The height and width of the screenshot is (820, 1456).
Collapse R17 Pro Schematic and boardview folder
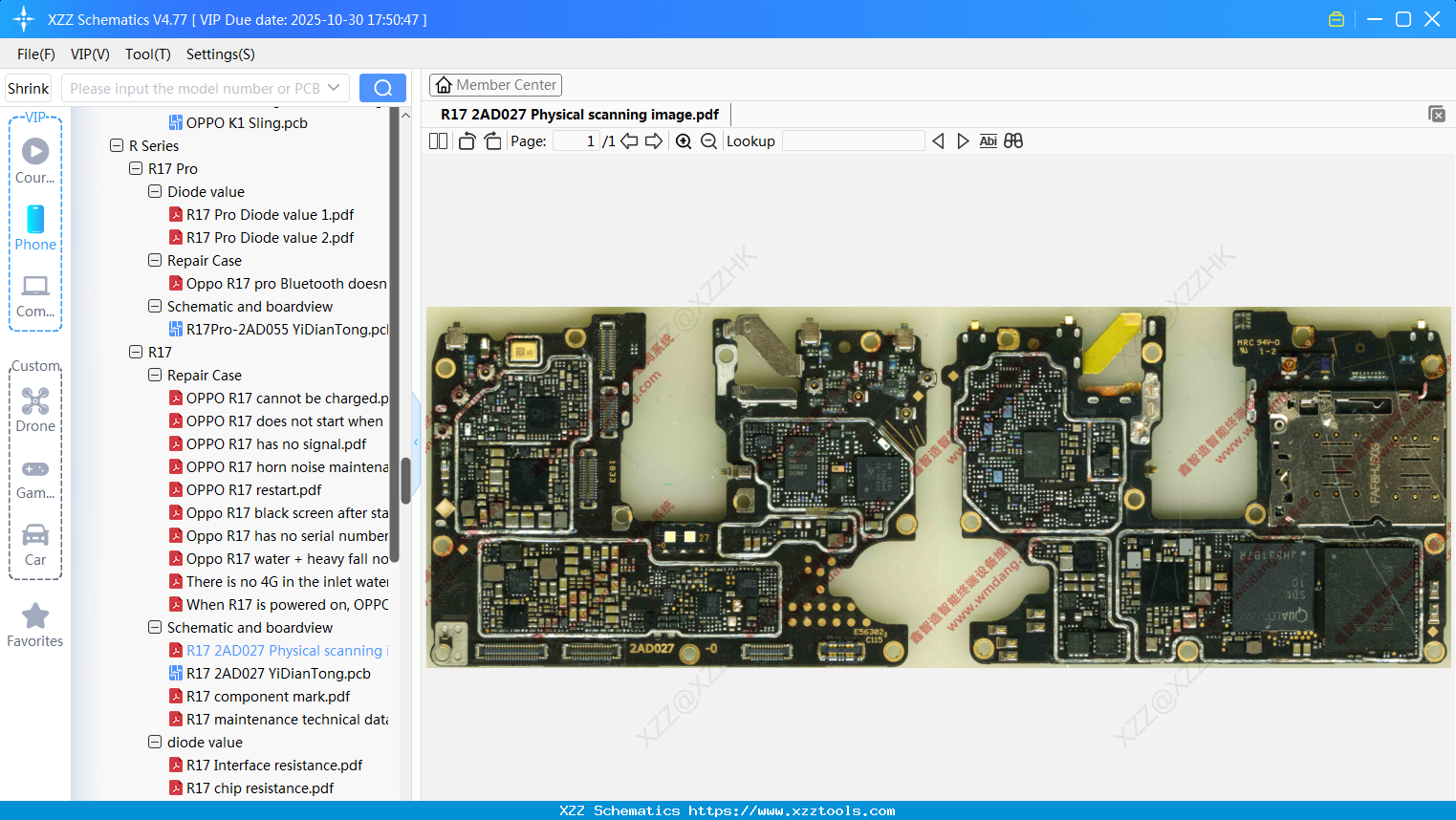(155, 306)
